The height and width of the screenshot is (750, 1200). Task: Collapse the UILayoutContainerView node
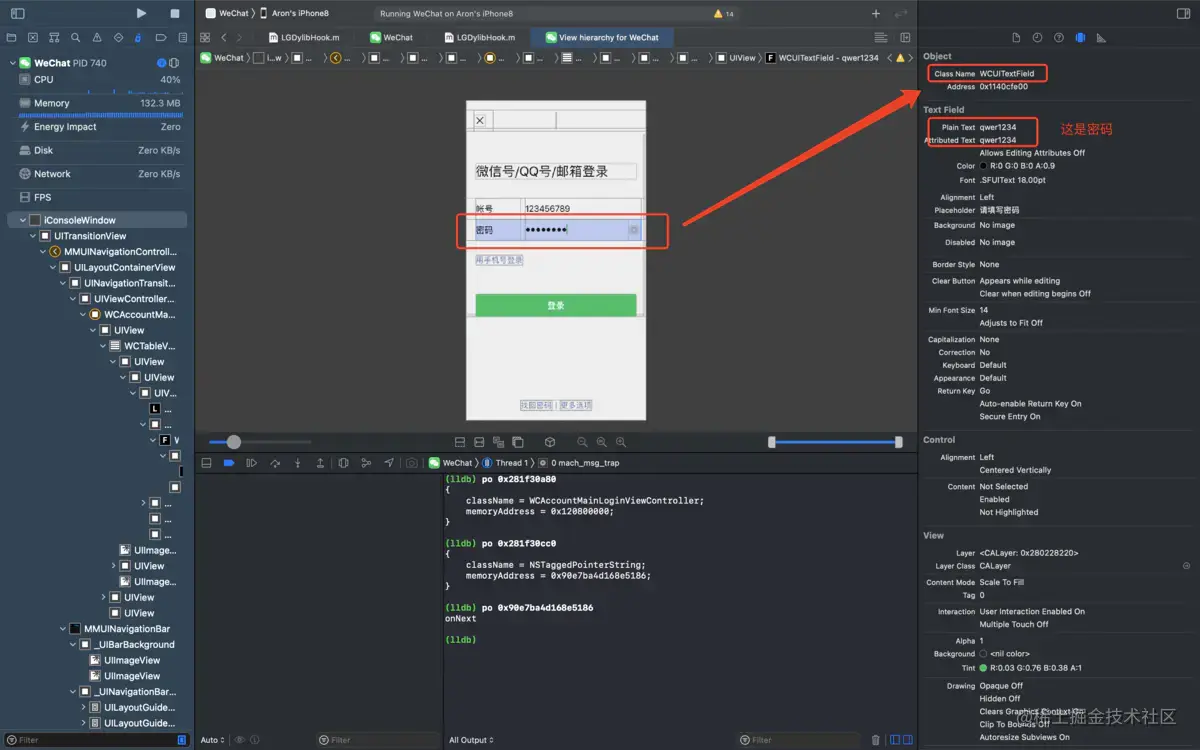[52, 267]
